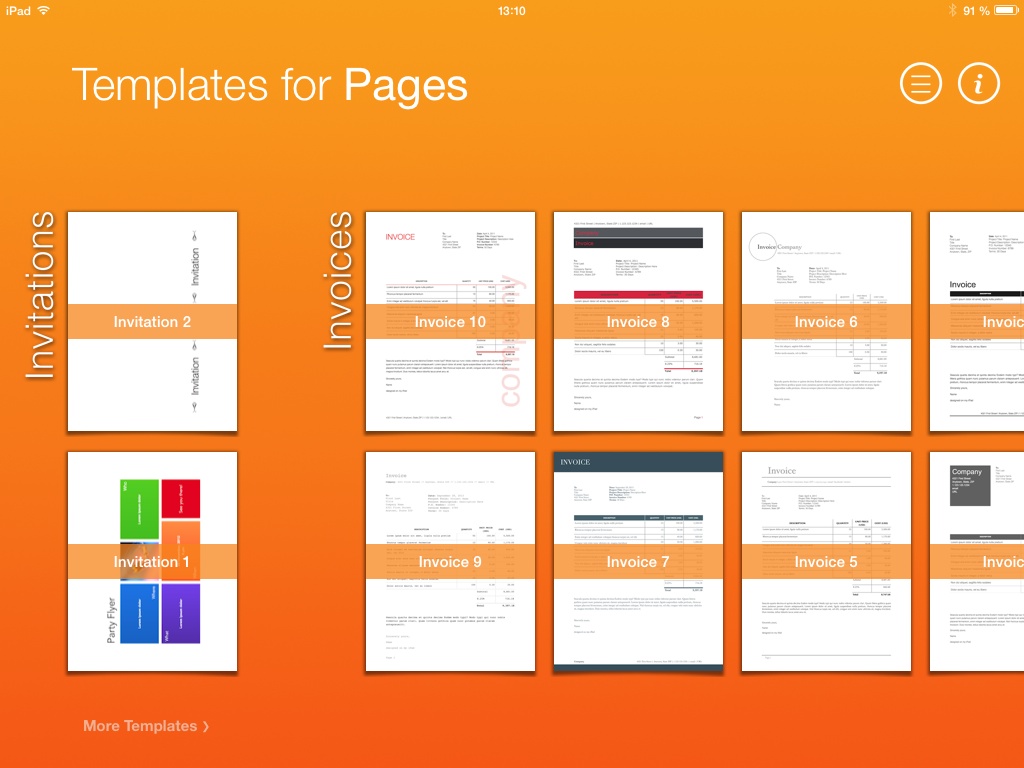Tap the battery indicator icon
The height and width of the screenshot is (768, 1024).
(1007, 10)
